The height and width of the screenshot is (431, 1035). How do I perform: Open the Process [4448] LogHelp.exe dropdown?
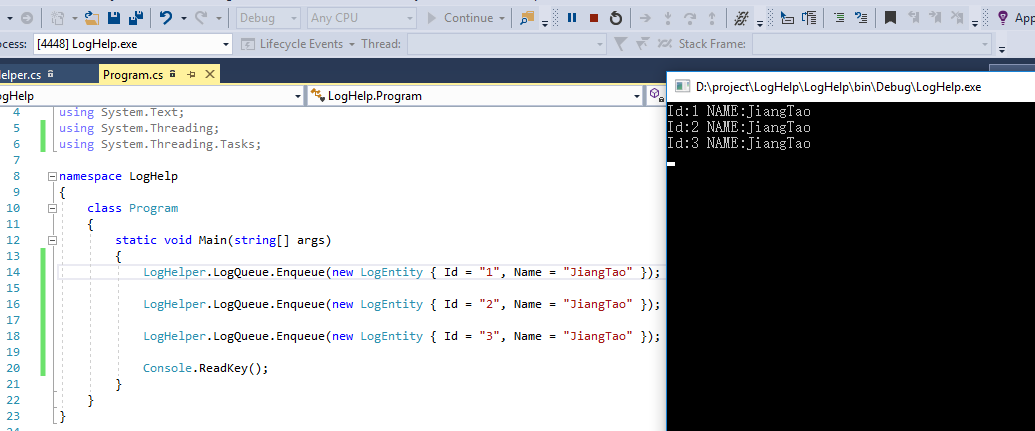pyautogui.click(x=132, y=44)
